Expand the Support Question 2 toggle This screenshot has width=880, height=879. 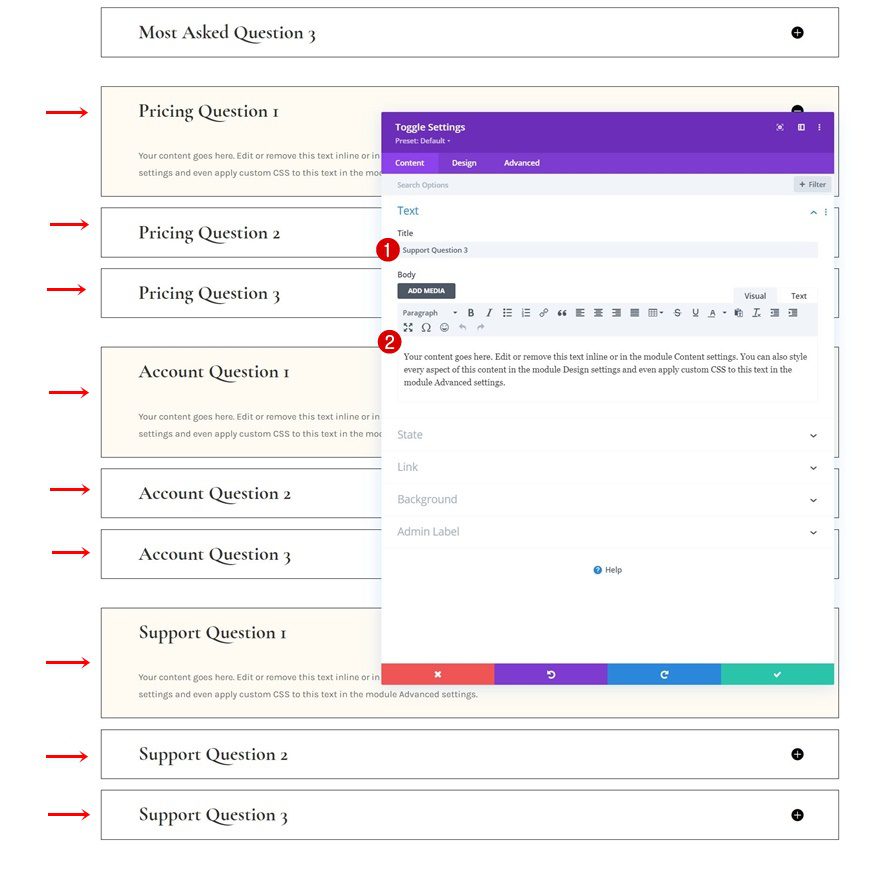click(797, 754)
